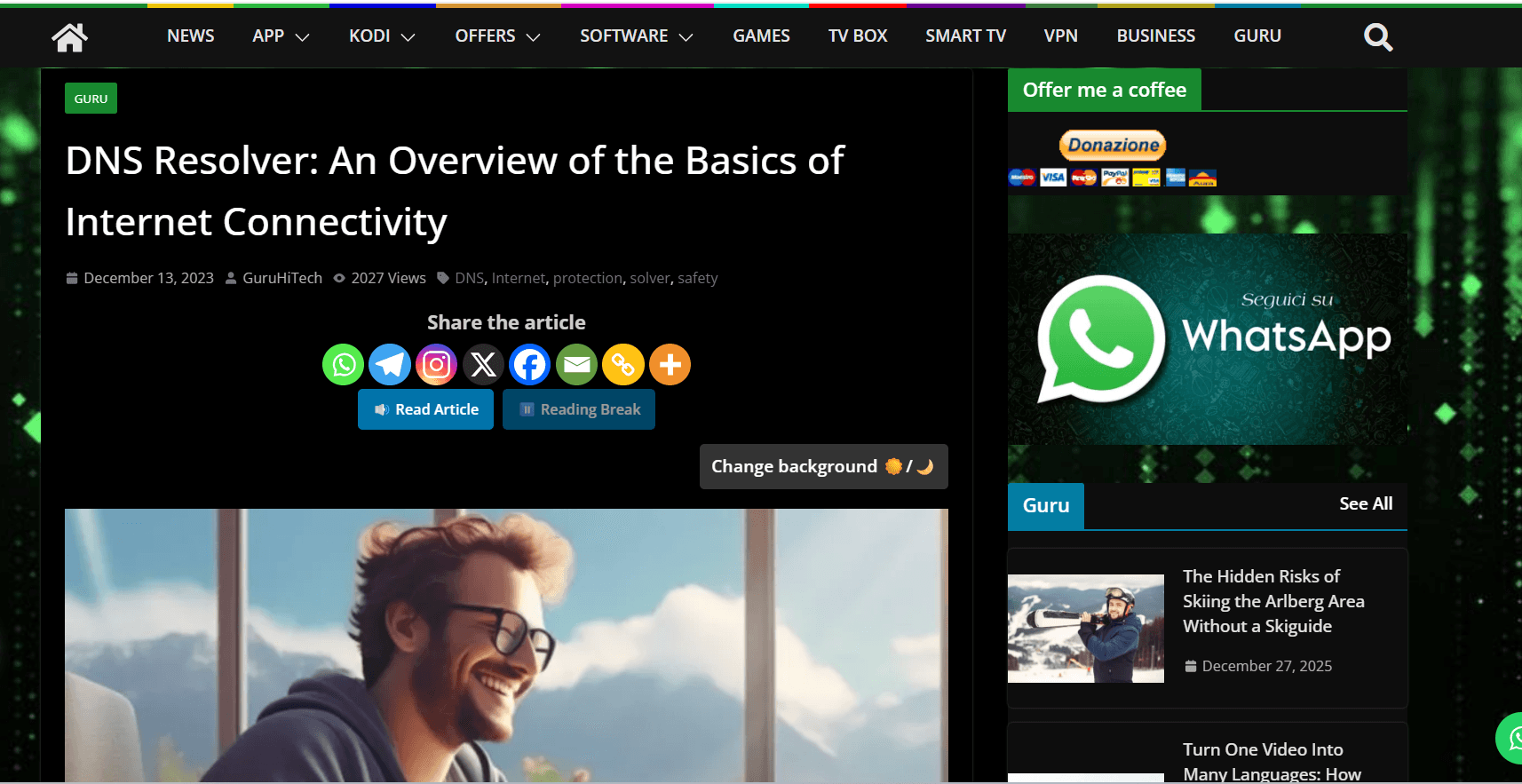This screenshot has height=784, width=1522.
Task: Go to the home page icon
Action: 69,37
